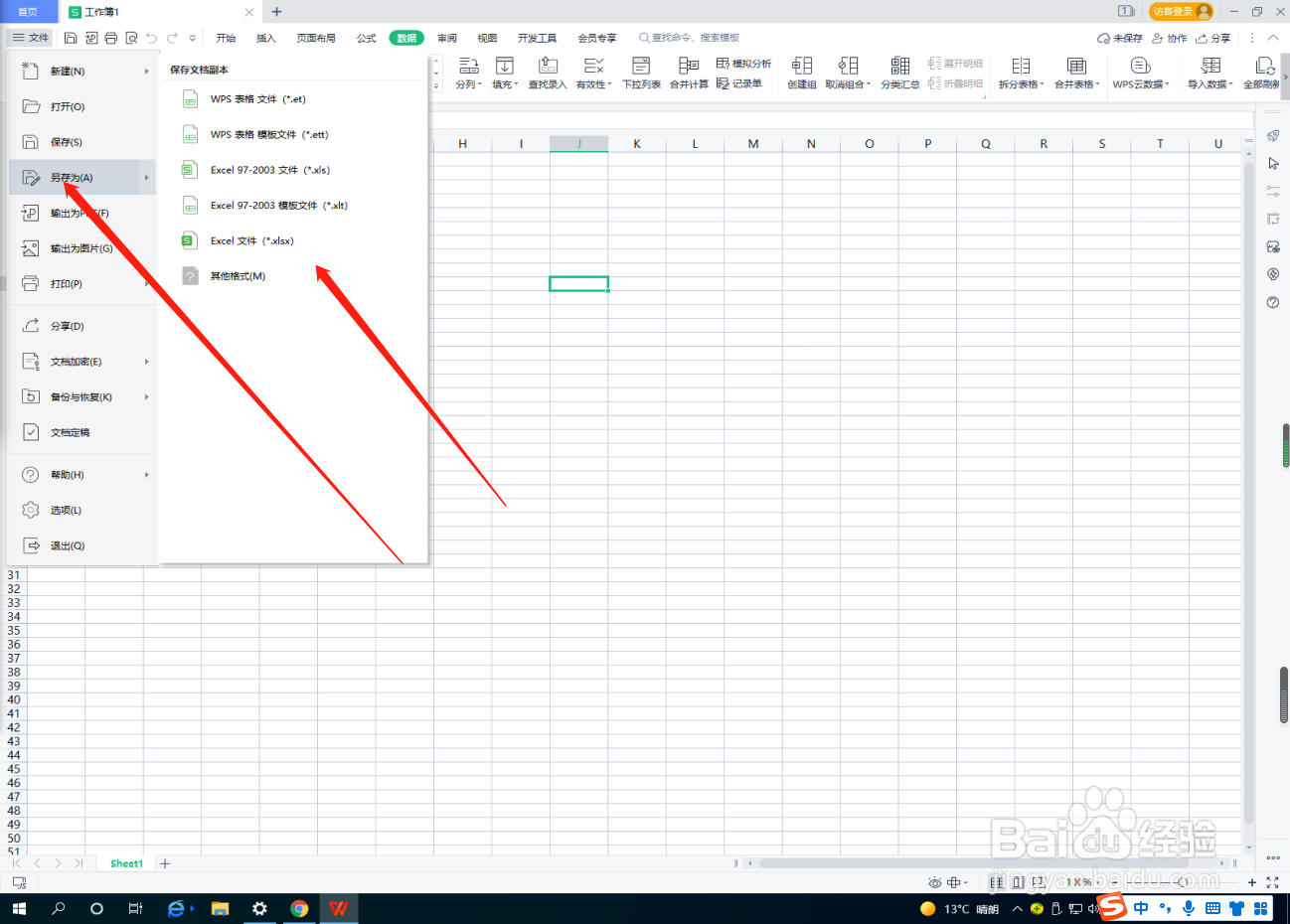
Task: Select 打印(P) in the file menu
Action: (x=82, y=284)
